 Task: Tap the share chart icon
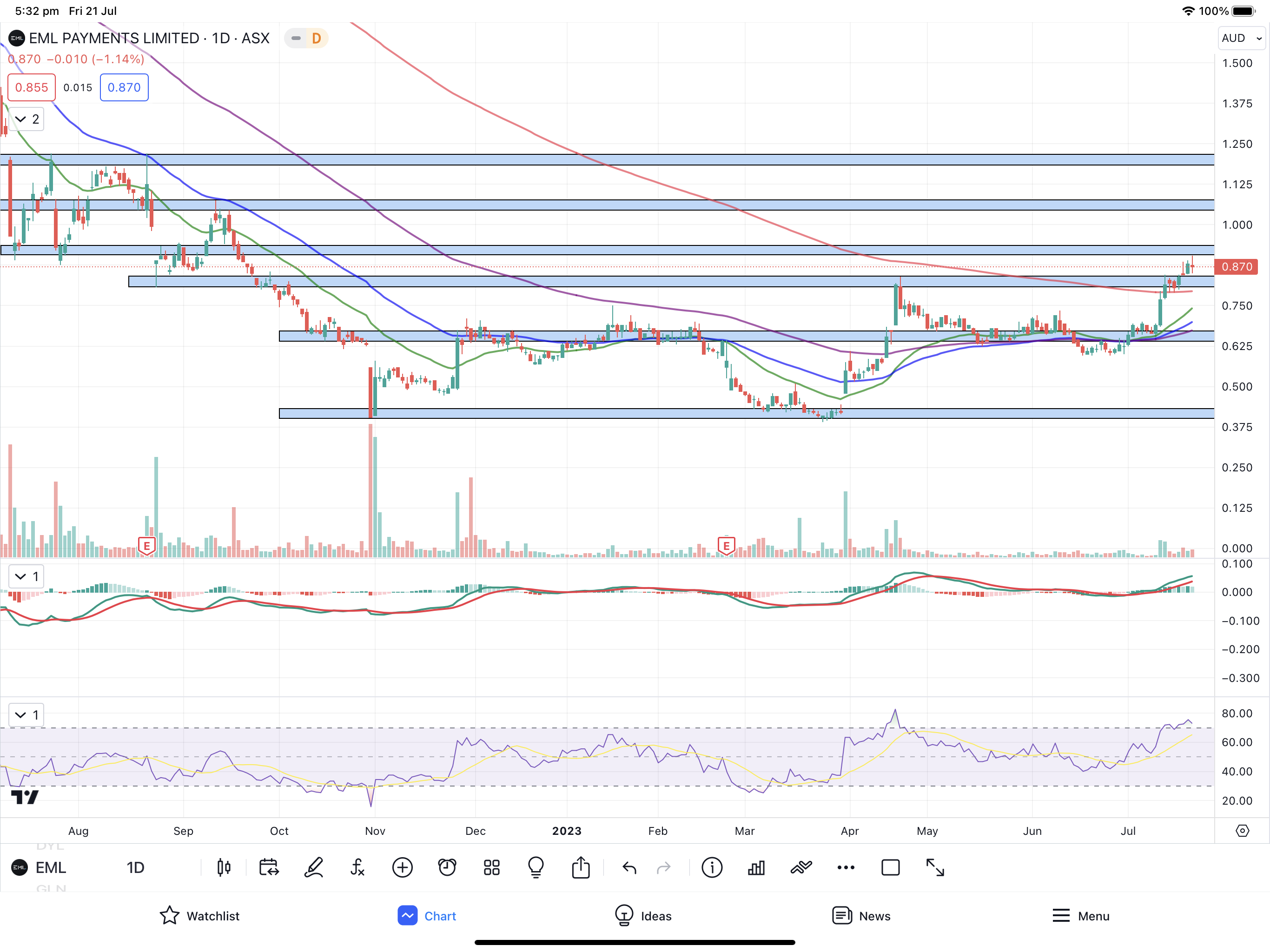point(581,867)
